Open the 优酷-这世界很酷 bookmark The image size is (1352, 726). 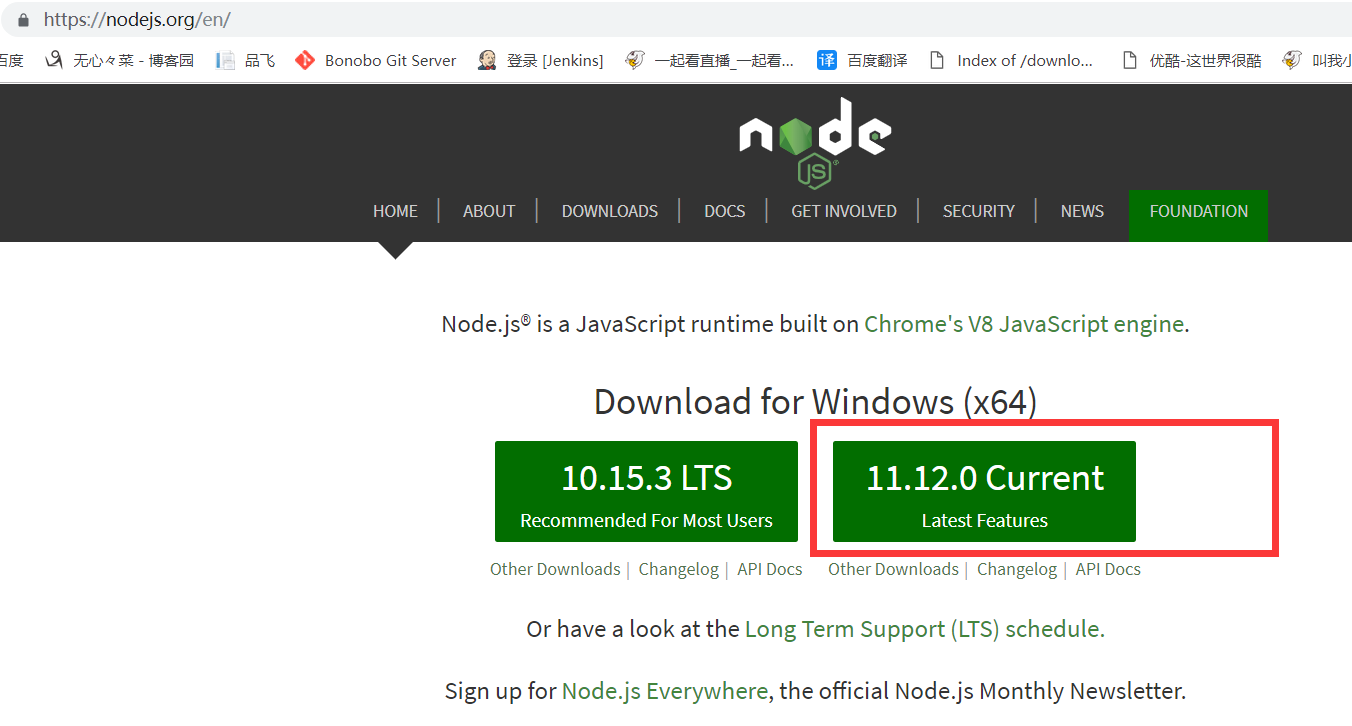coord(1192,60)
